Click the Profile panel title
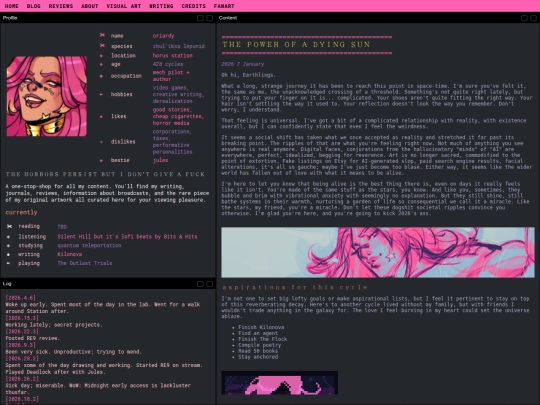This screenshot has height=405, width=540. 10,18
